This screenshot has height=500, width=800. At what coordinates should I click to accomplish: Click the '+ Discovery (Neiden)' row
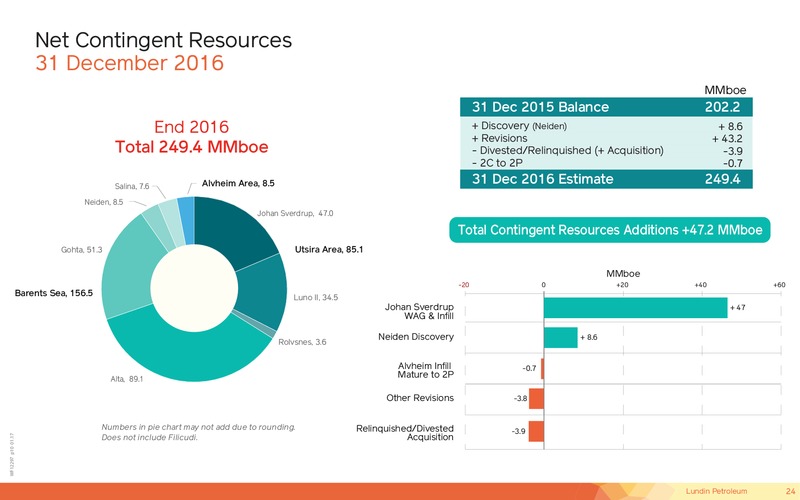[x=606, y=126]
